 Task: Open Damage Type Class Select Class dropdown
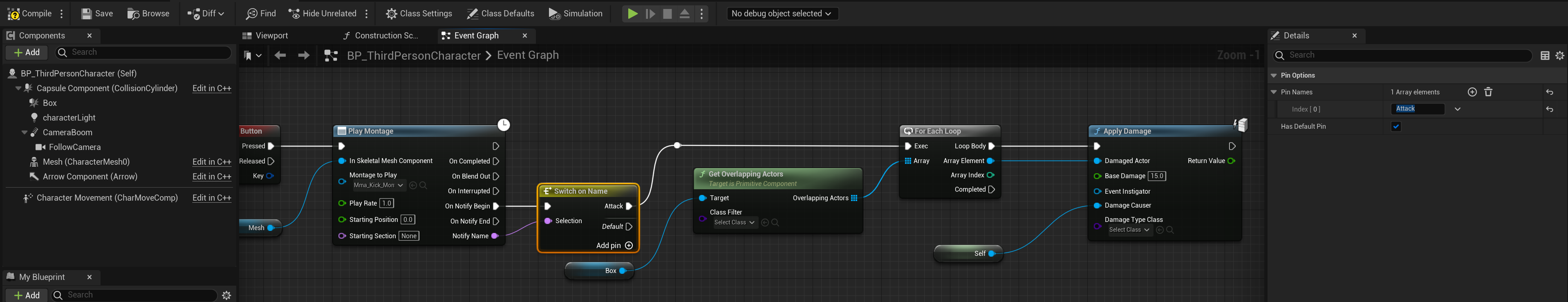(1129, 230)
